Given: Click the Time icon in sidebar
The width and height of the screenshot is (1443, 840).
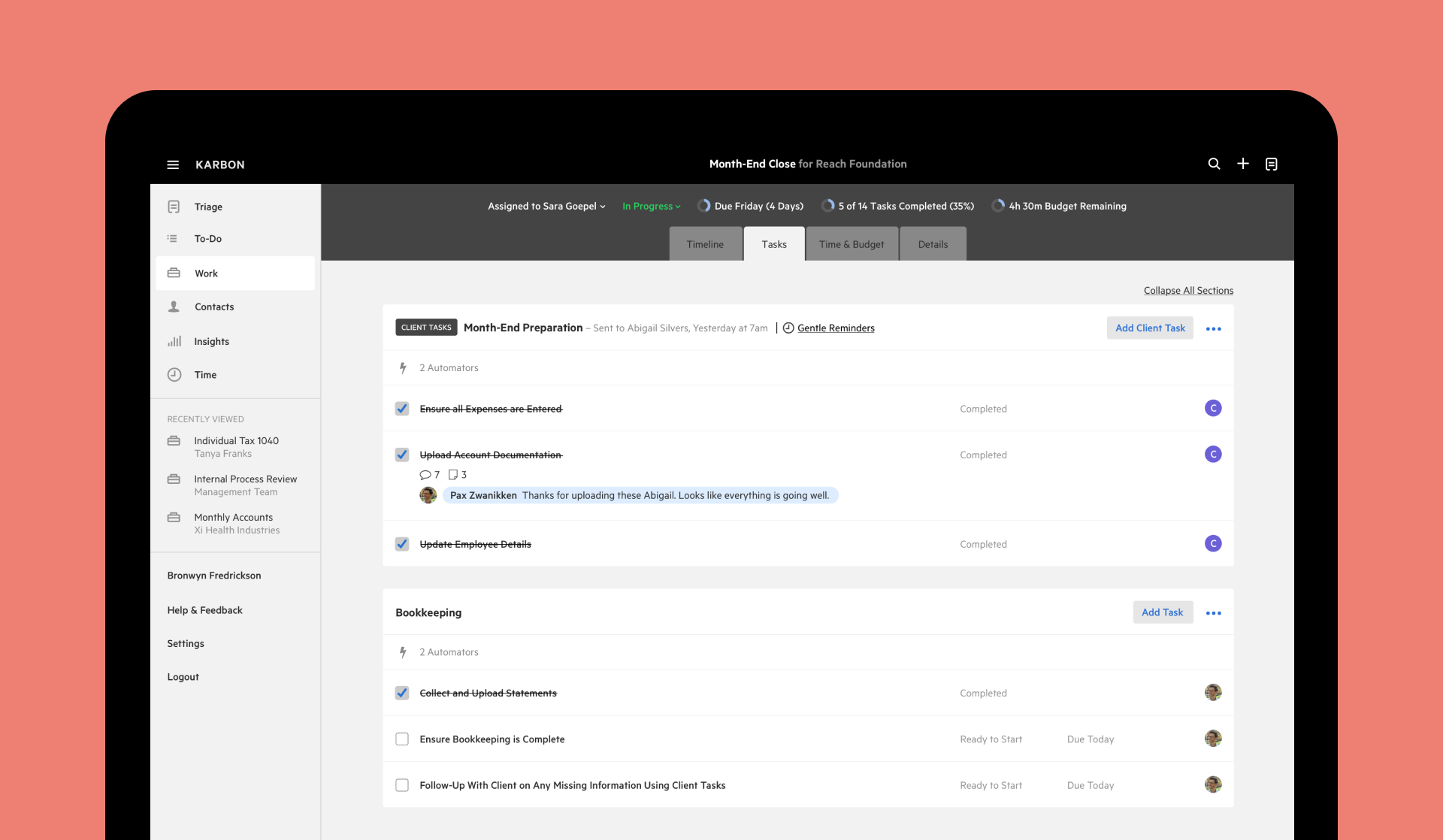Looking at the screenshot, I should (x=174, y=374).
